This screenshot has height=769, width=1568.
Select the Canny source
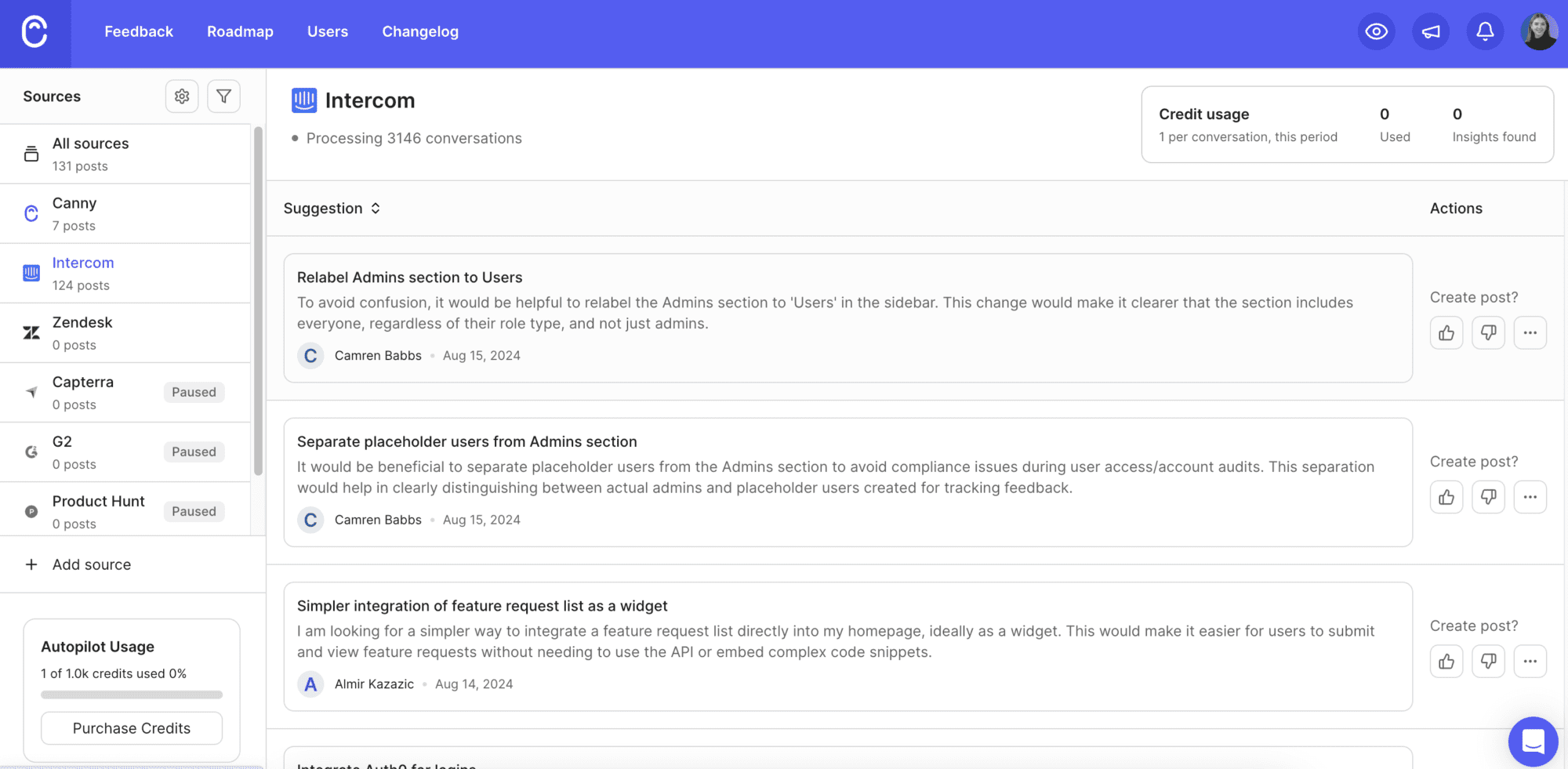[125, 214]
